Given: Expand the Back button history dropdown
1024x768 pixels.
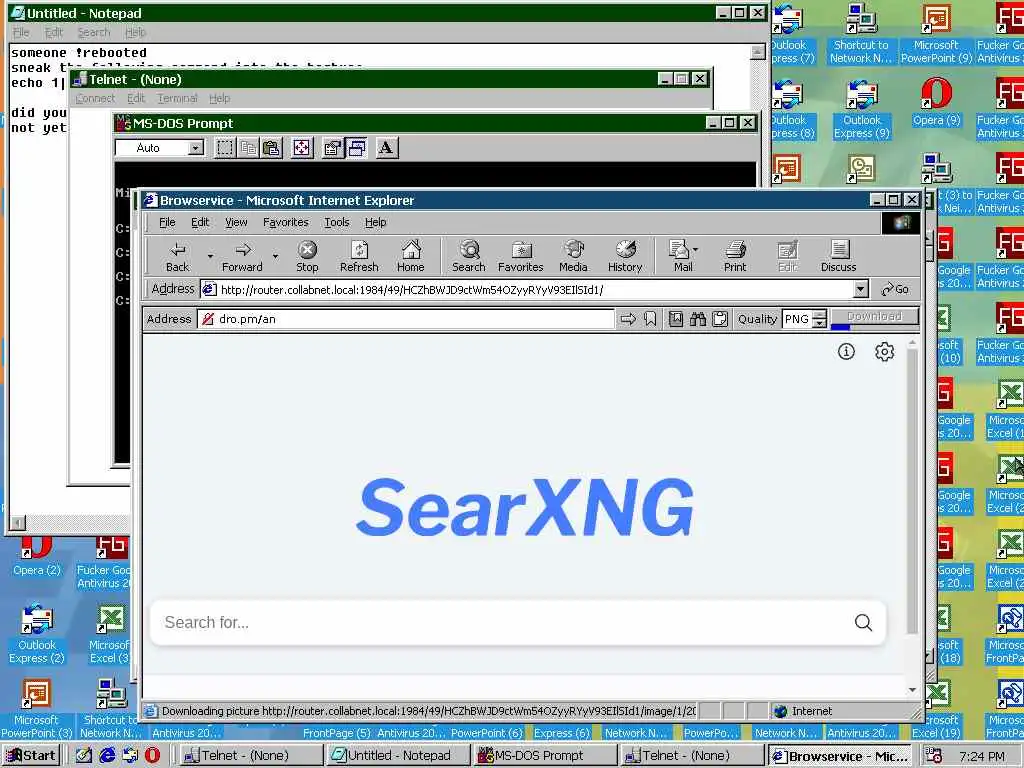Looking at the screenshot, I should pyautogui.click(x=210, y=257).
